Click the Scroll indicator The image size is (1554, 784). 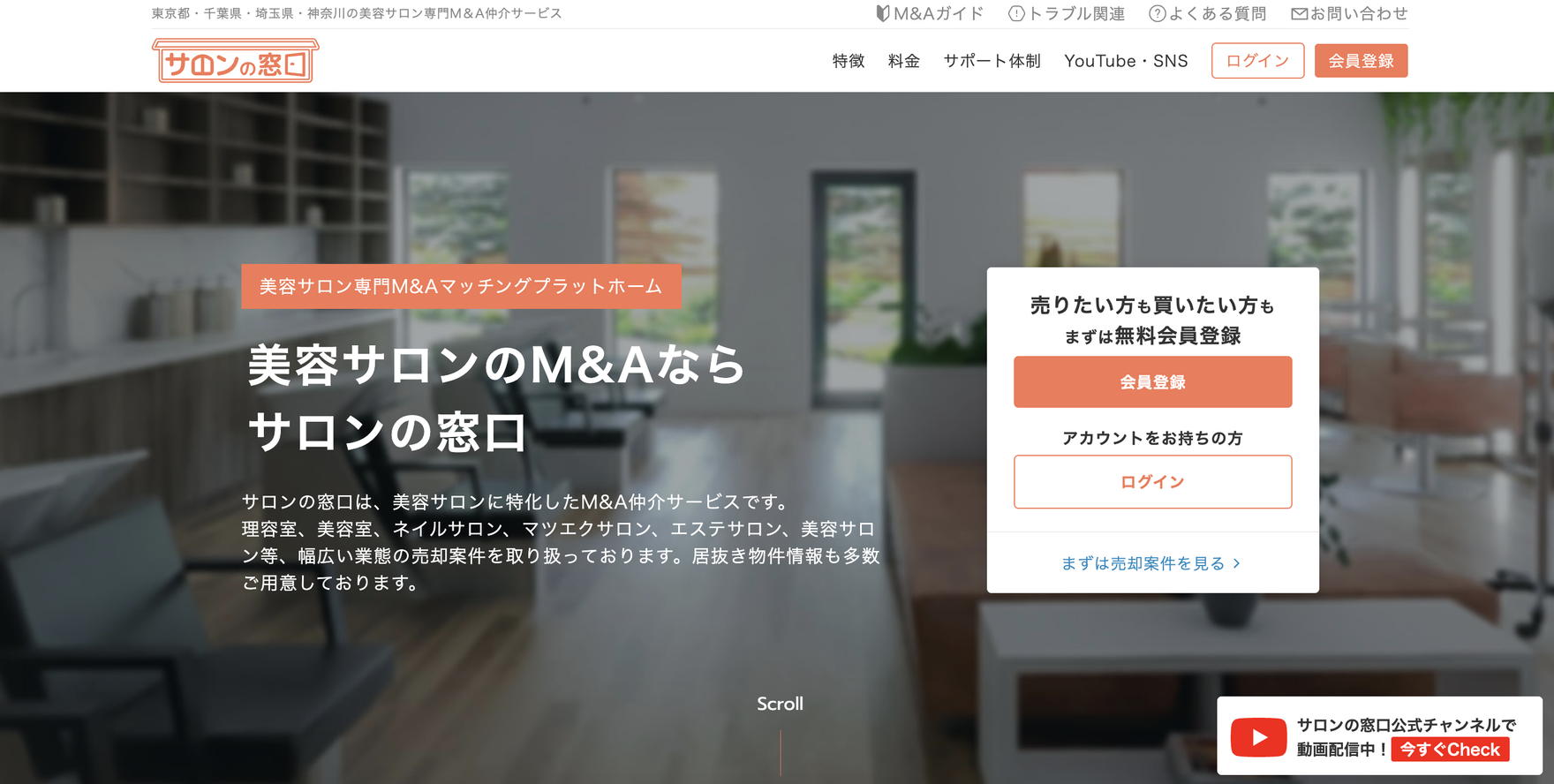point(780,704)
